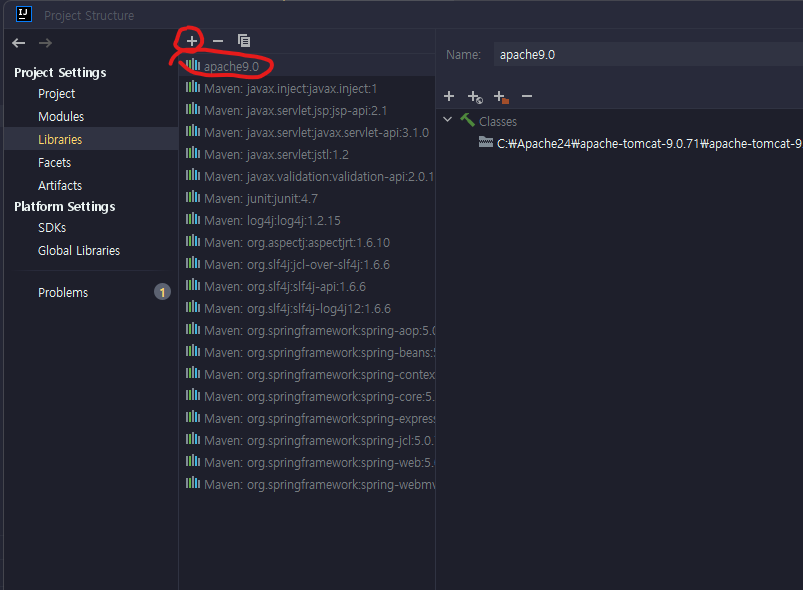Image resolution: width=803 pixels, height=590 pixels.
Task: Click library icon beside spring-web:5
Action: (x=193, y=461)
